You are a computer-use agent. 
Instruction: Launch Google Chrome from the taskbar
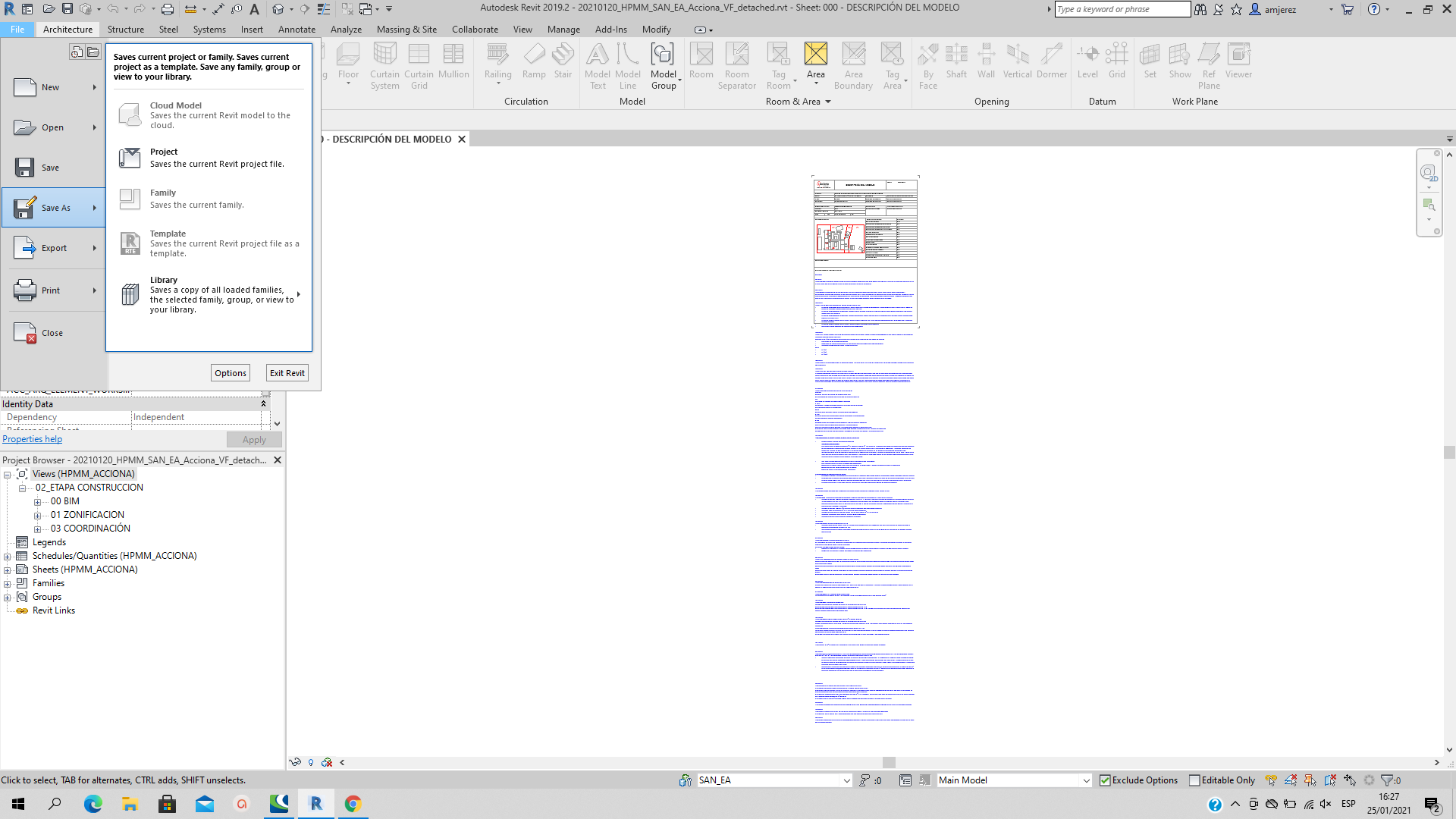point(353,804)
